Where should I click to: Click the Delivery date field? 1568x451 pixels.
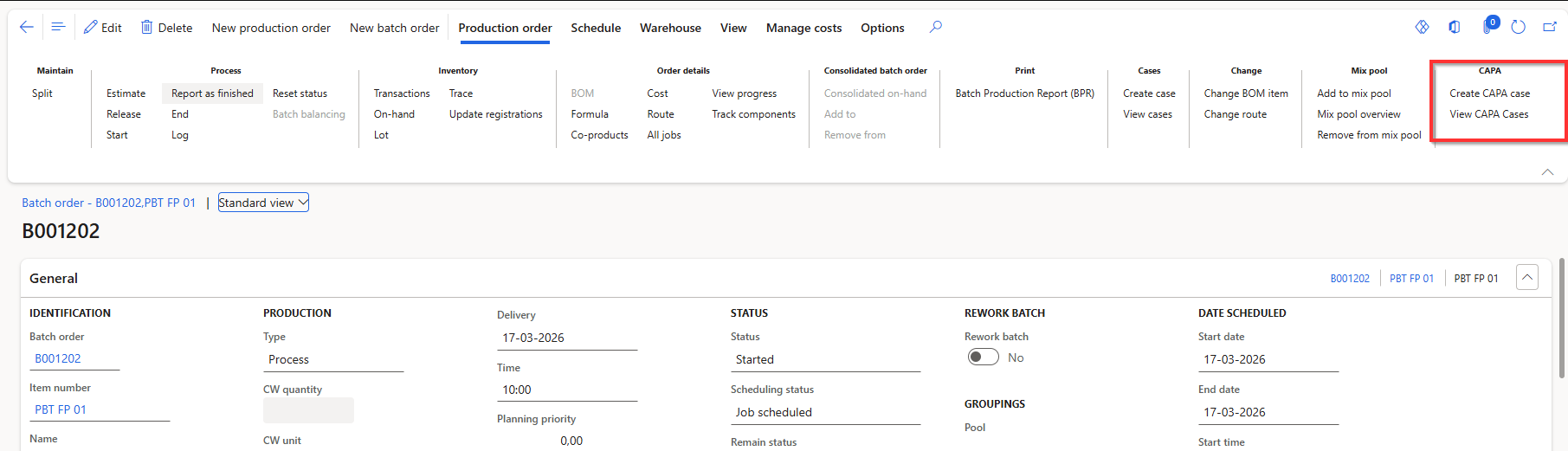click(567, 338)
